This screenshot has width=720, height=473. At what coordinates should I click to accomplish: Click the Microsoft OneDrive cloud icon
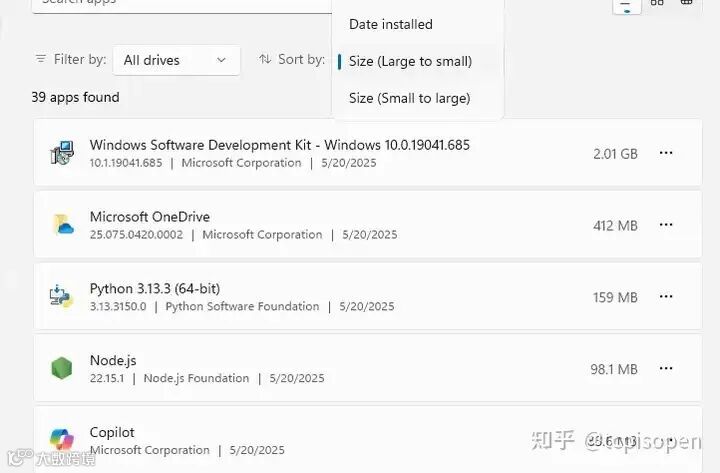pos(63,225)
